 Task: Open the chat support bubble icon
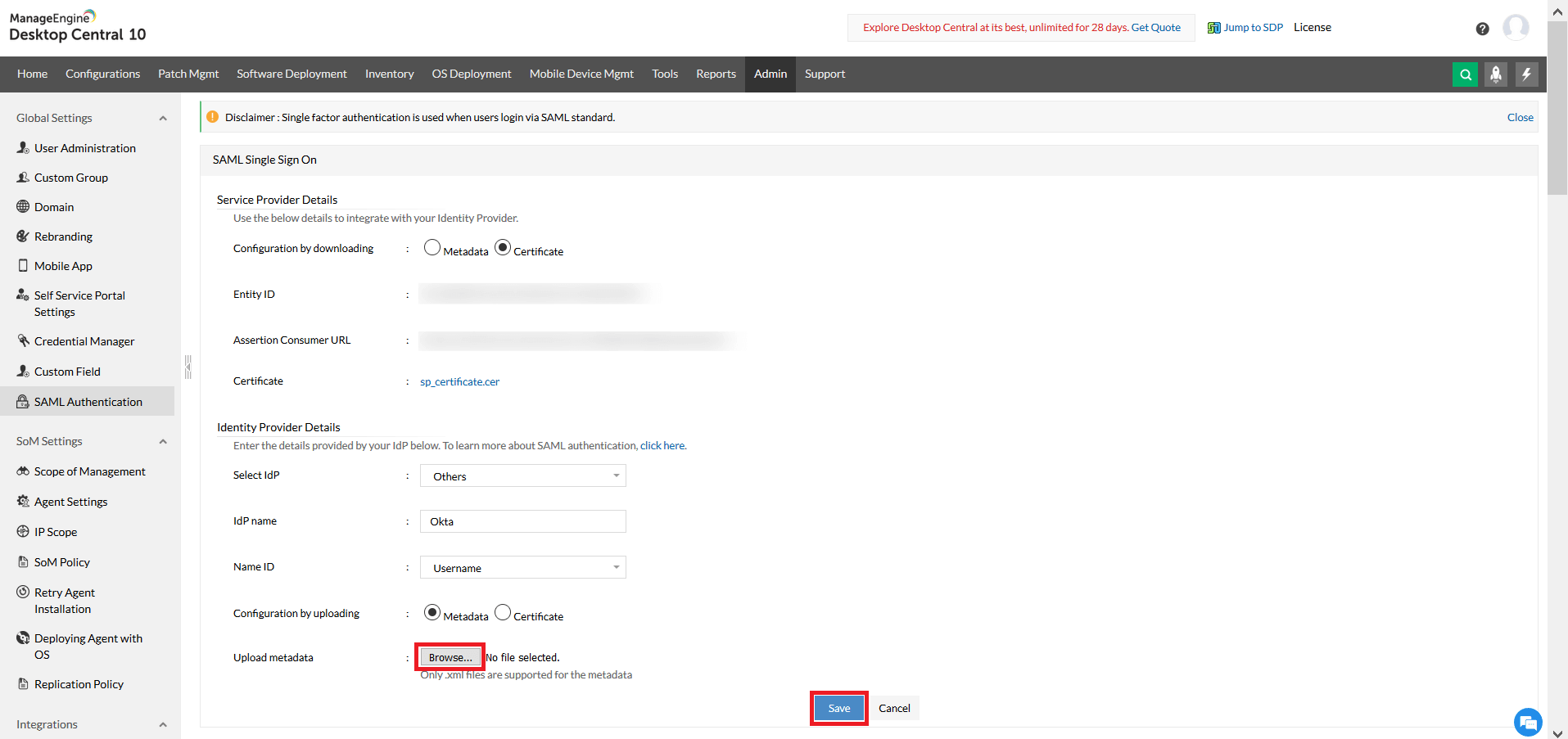pos(1528,722)
